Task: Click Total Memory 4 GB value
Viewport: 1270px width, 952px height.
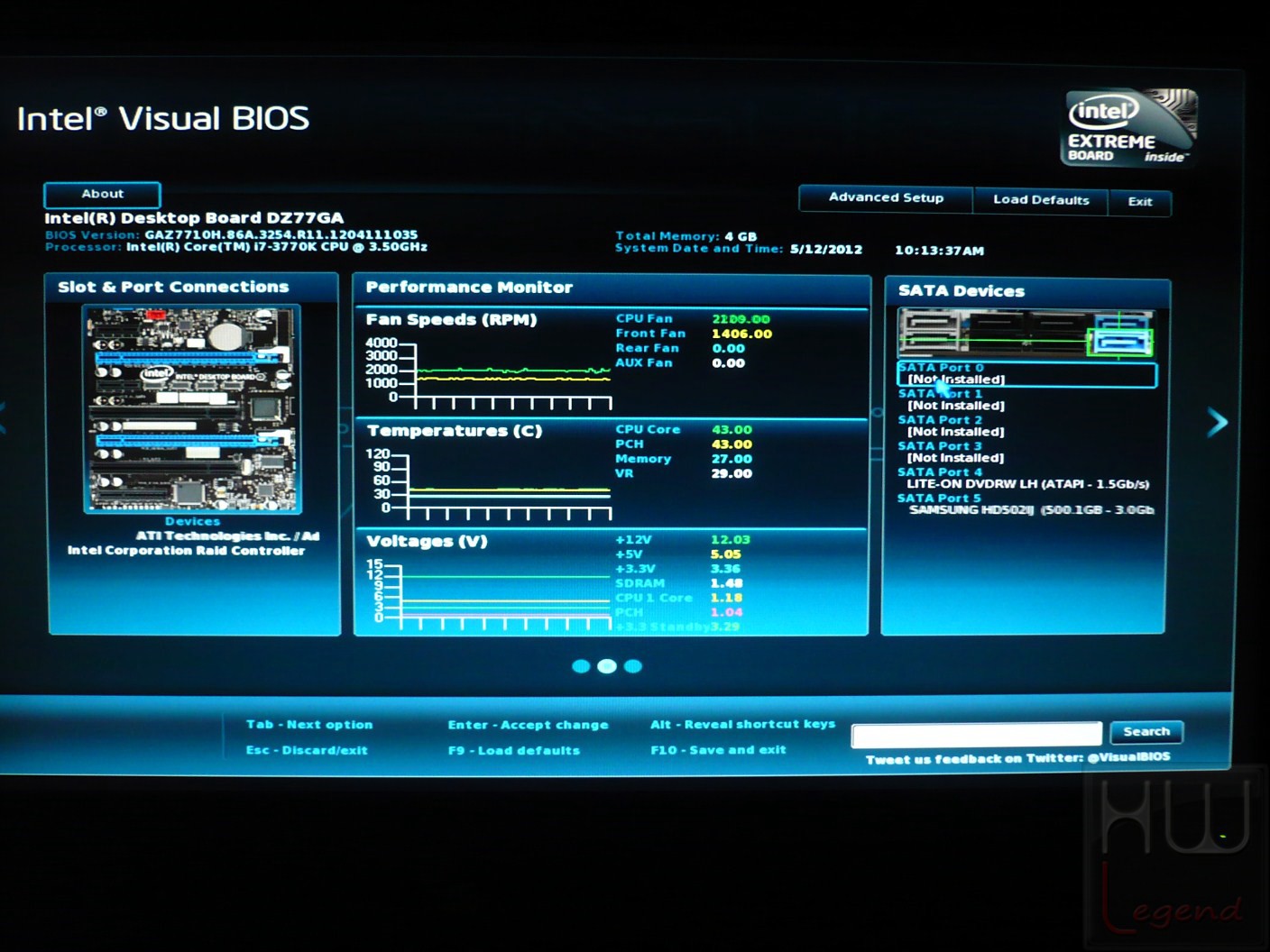Action: point(741,236)
